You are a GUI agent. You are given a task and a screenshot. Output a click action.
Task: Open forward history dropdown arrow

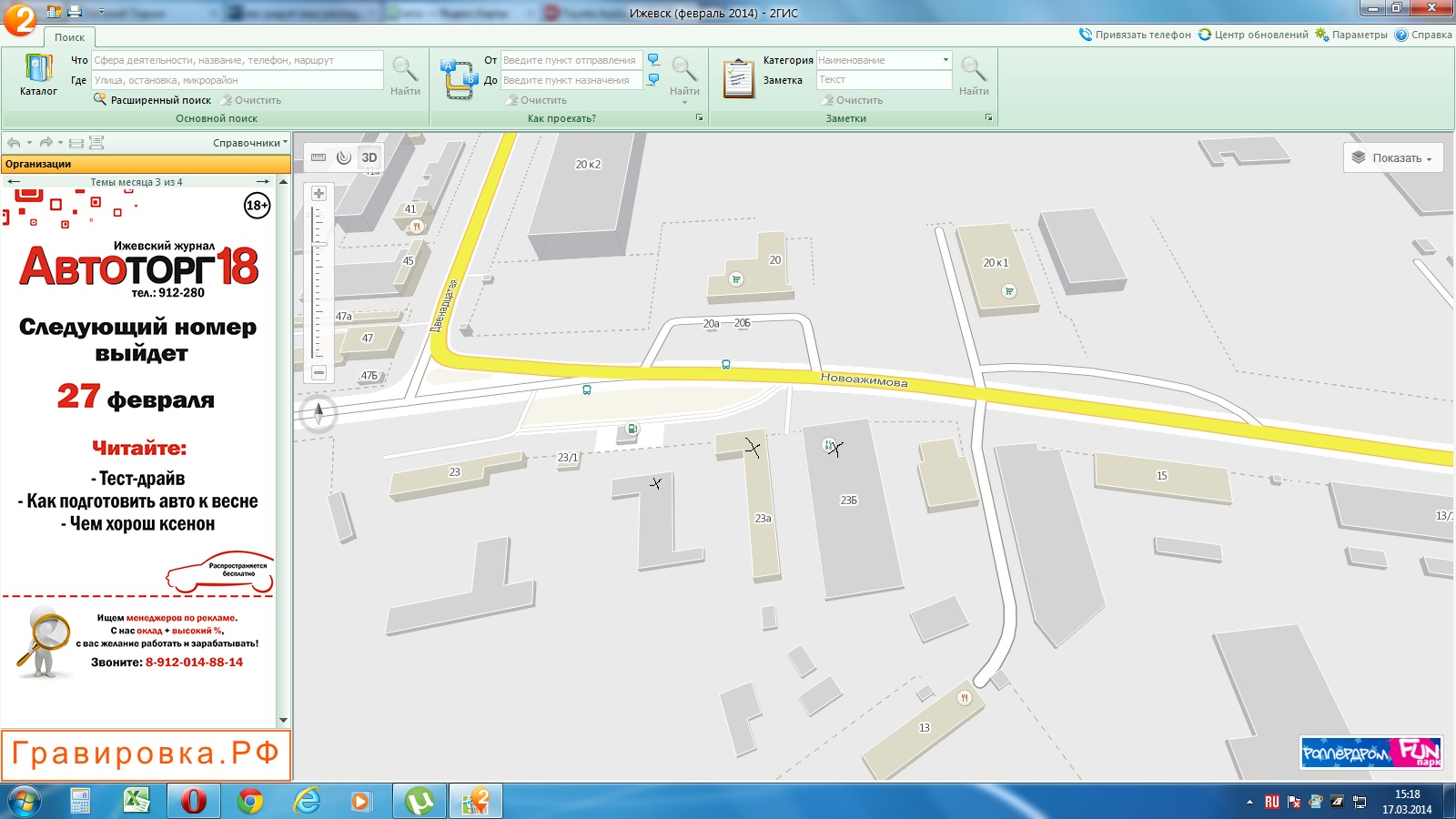click(60, 143)
